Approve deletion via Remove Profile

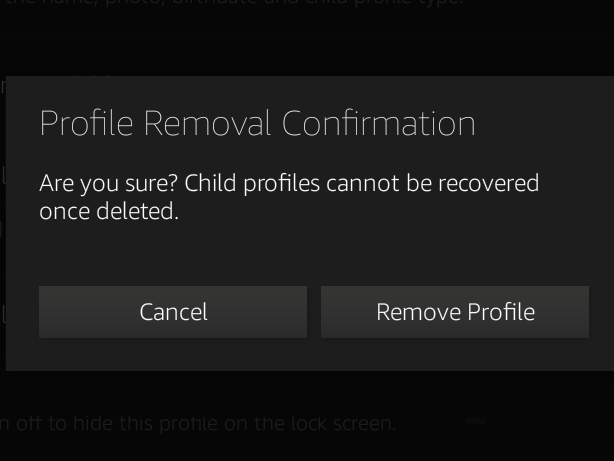pyautogui.click(x=455, y=312)
